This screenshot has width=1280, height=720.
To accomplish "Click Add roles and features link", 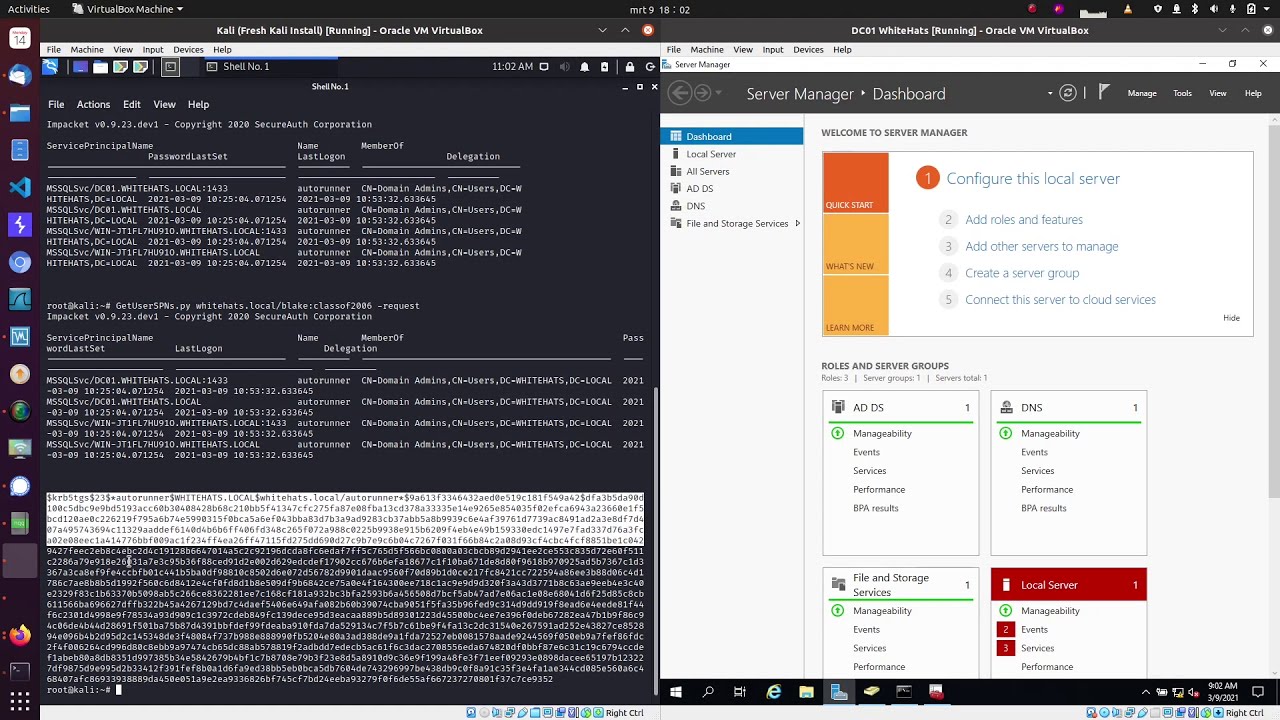I will [x=1023, y=219].
